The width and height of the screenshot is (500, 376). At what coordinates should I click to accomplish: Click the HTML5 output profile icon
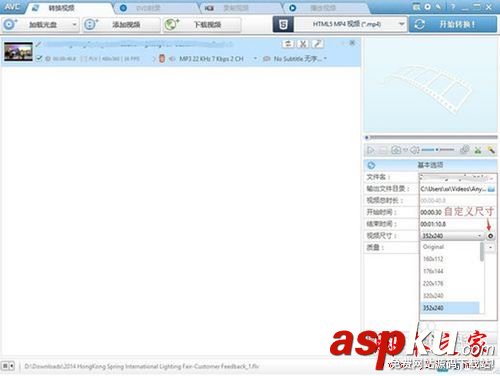pos(283,24)
